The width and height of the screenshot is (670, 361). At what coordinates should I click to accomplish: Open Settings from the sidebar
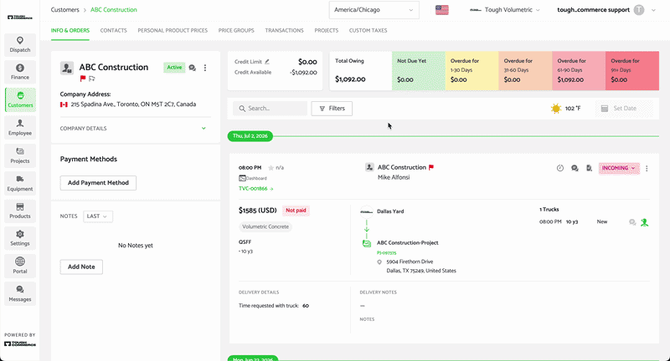20,238
